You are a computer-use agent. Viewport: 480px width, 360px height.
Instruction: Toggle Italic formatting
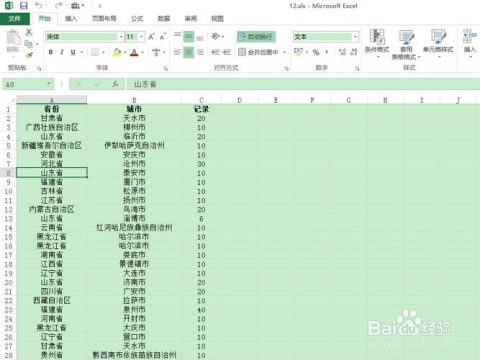click(62, 52)
